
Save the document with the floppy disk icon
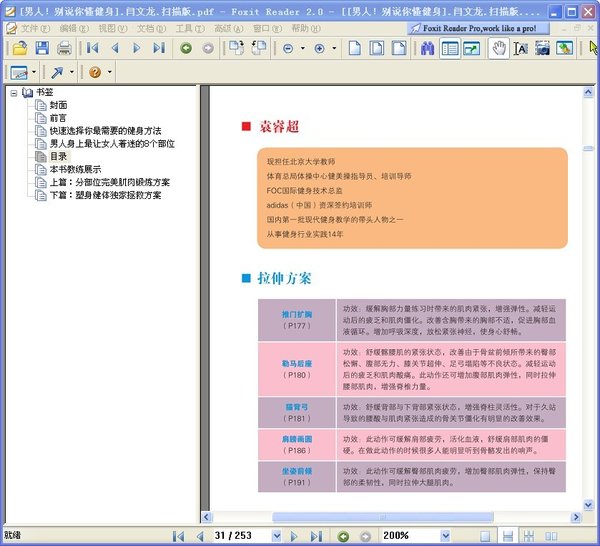tap(42, 48)
